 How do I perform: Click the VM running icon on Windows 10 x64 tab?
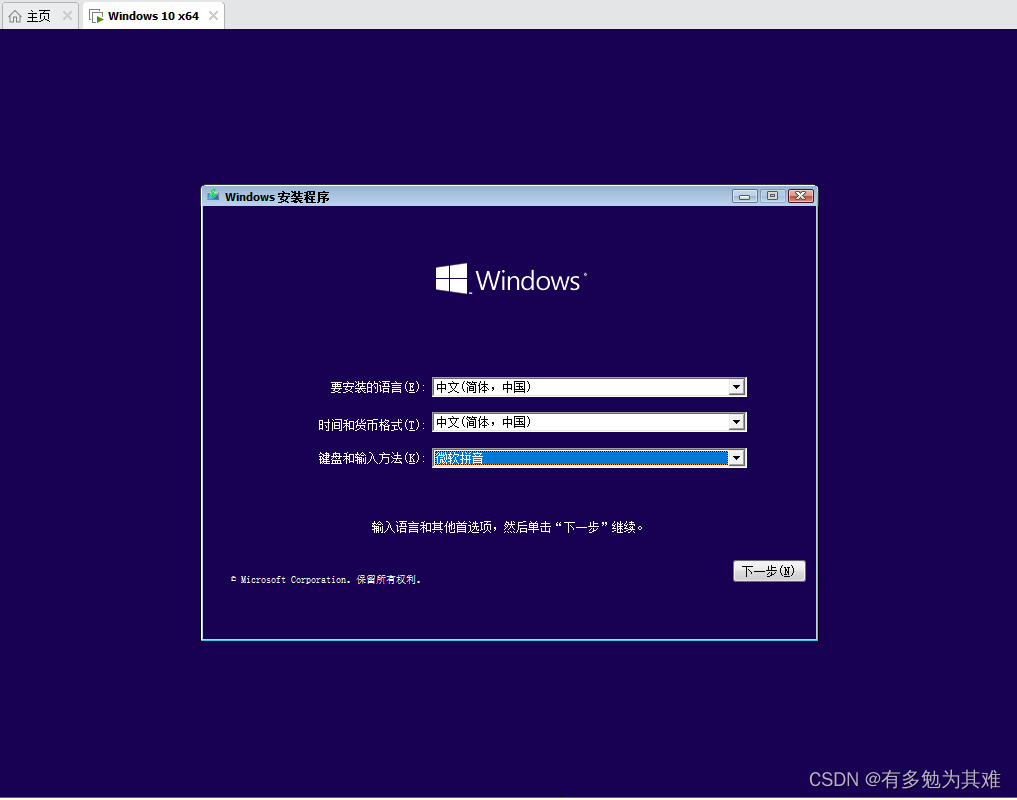click(x=96, y=16)
